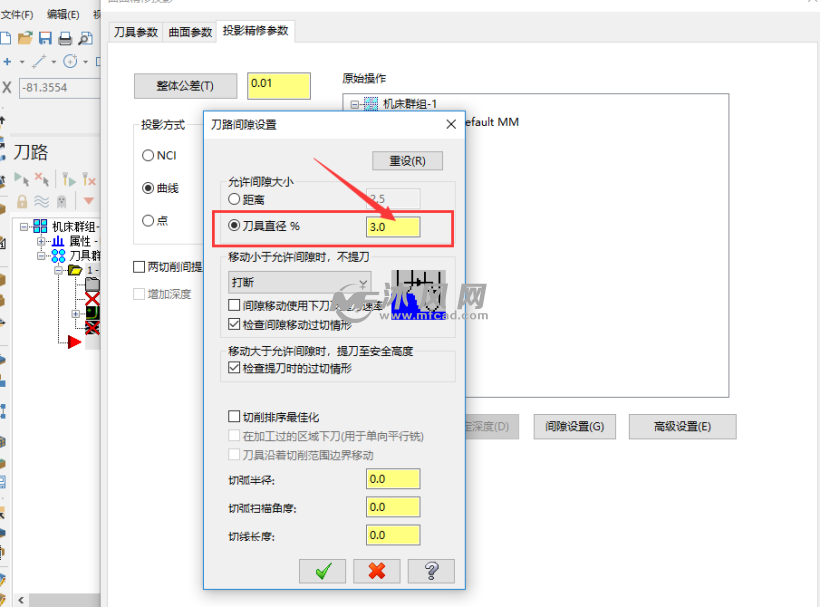Click the question mark help button
This screenshot has width=820, height=607.
[431, 570]
